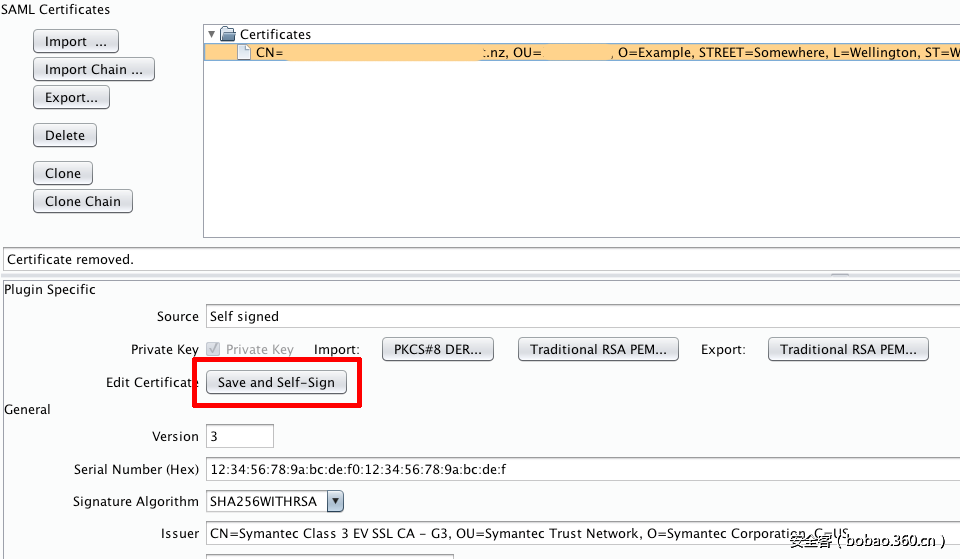Click the Edit Certificate label

(152, 383)
